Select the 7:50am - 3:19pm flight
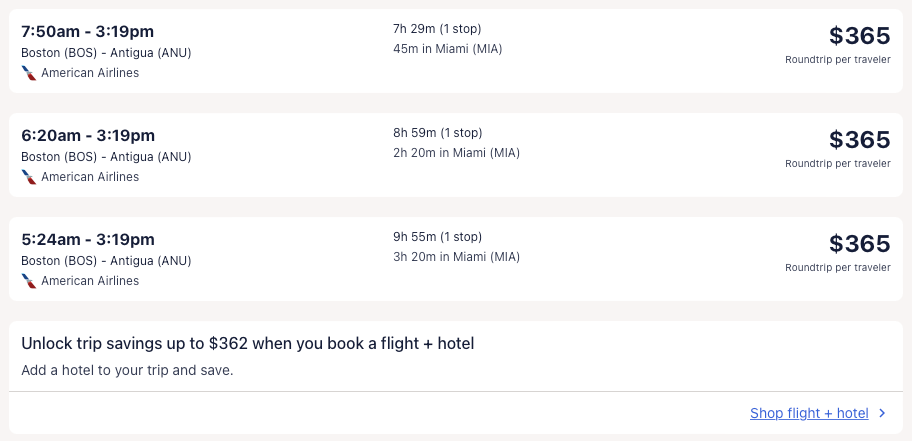912x441 pixels. (x=88, y=31)
